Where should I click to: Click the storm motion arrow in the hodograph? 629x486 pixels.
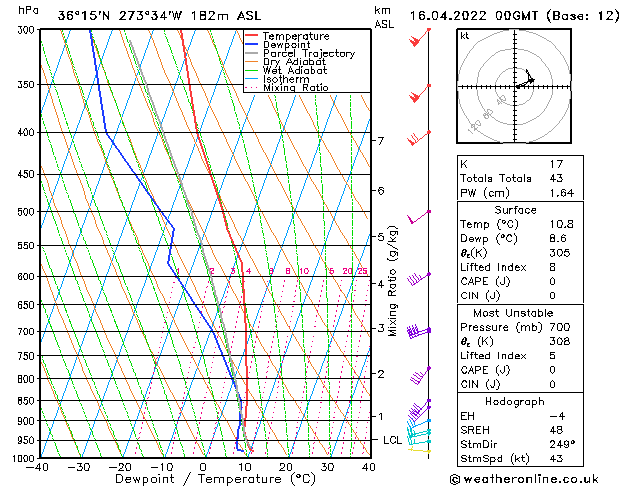pos(526,83)
